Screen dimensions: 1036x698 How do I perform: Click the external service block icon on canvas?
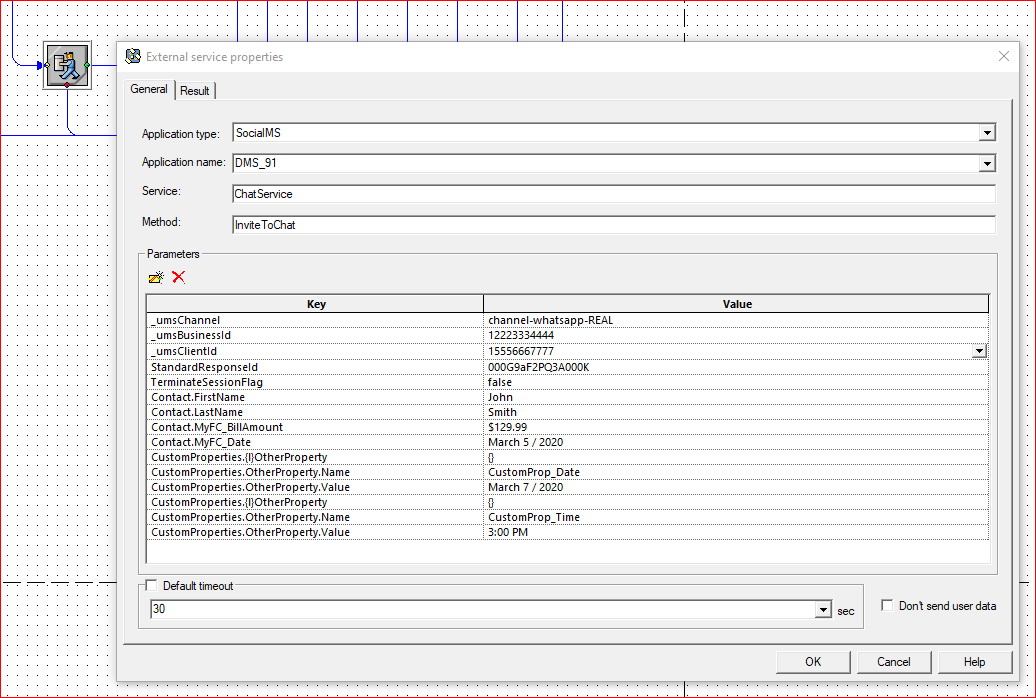(66, 65)
